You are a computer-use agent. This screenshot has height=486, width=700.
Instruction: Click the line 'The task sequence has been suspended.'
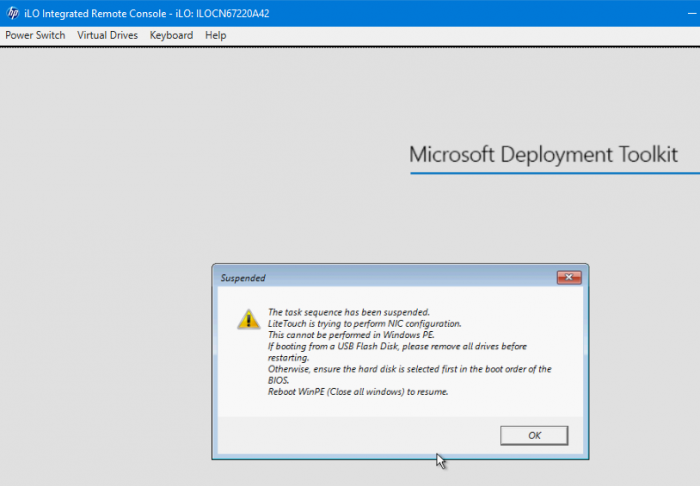tap(349, 312)
